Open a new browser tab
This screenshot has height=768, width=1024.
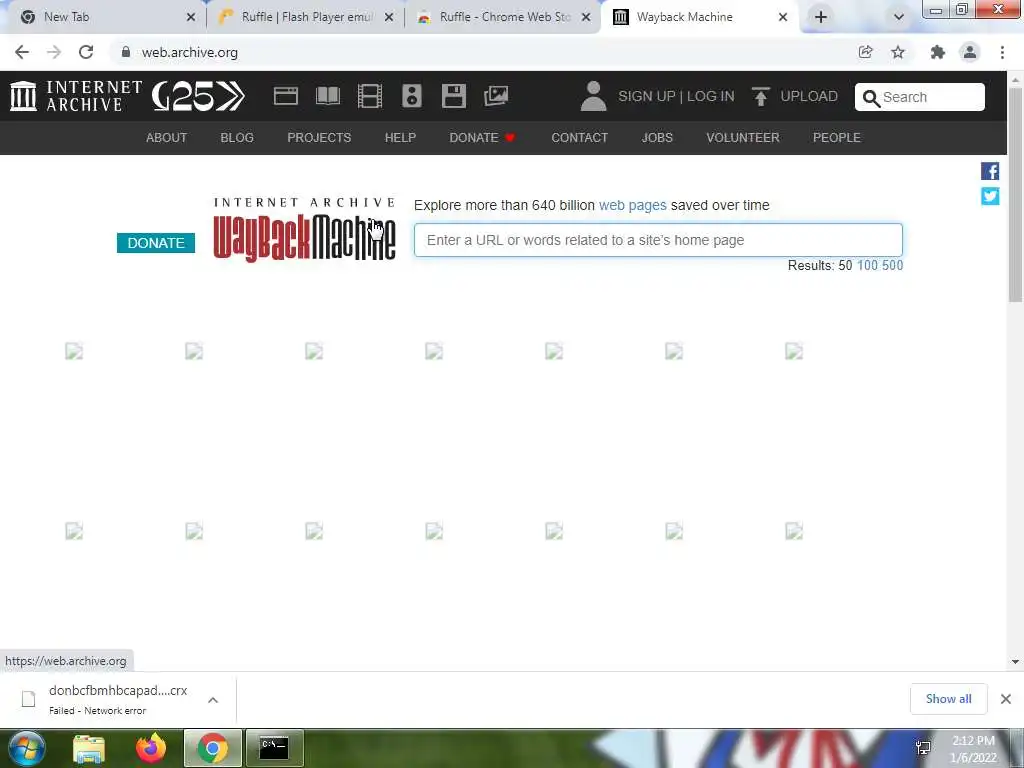click(x=821, y=17)
